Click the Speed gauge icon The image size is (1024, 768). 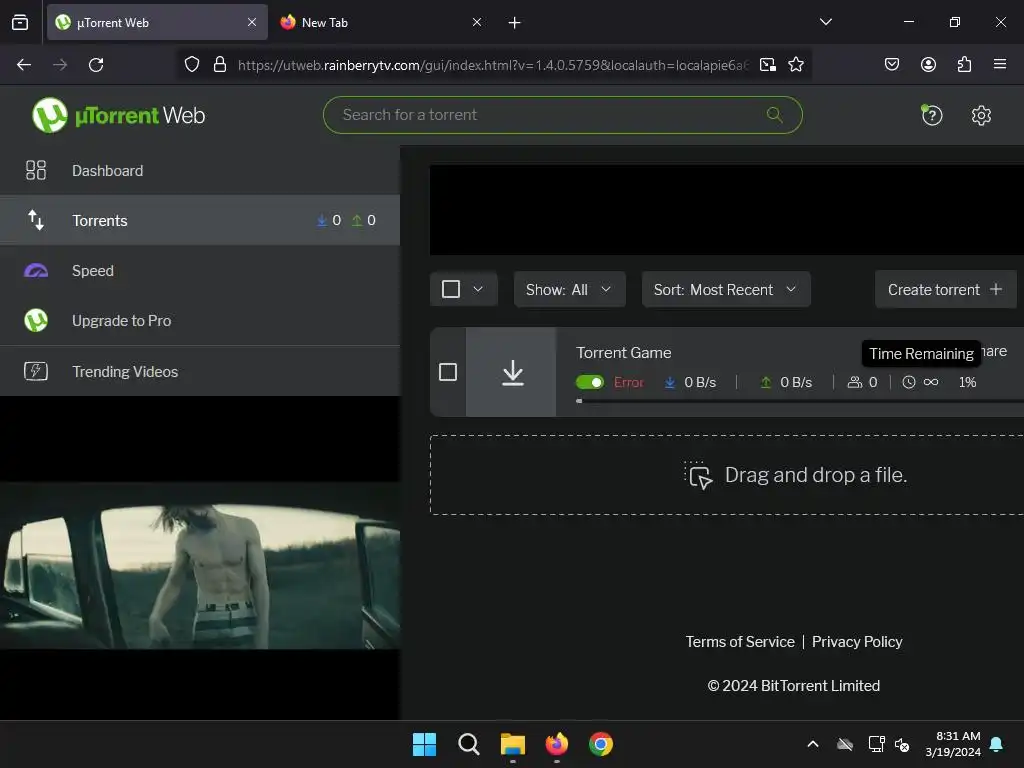[x=36, y=270]
